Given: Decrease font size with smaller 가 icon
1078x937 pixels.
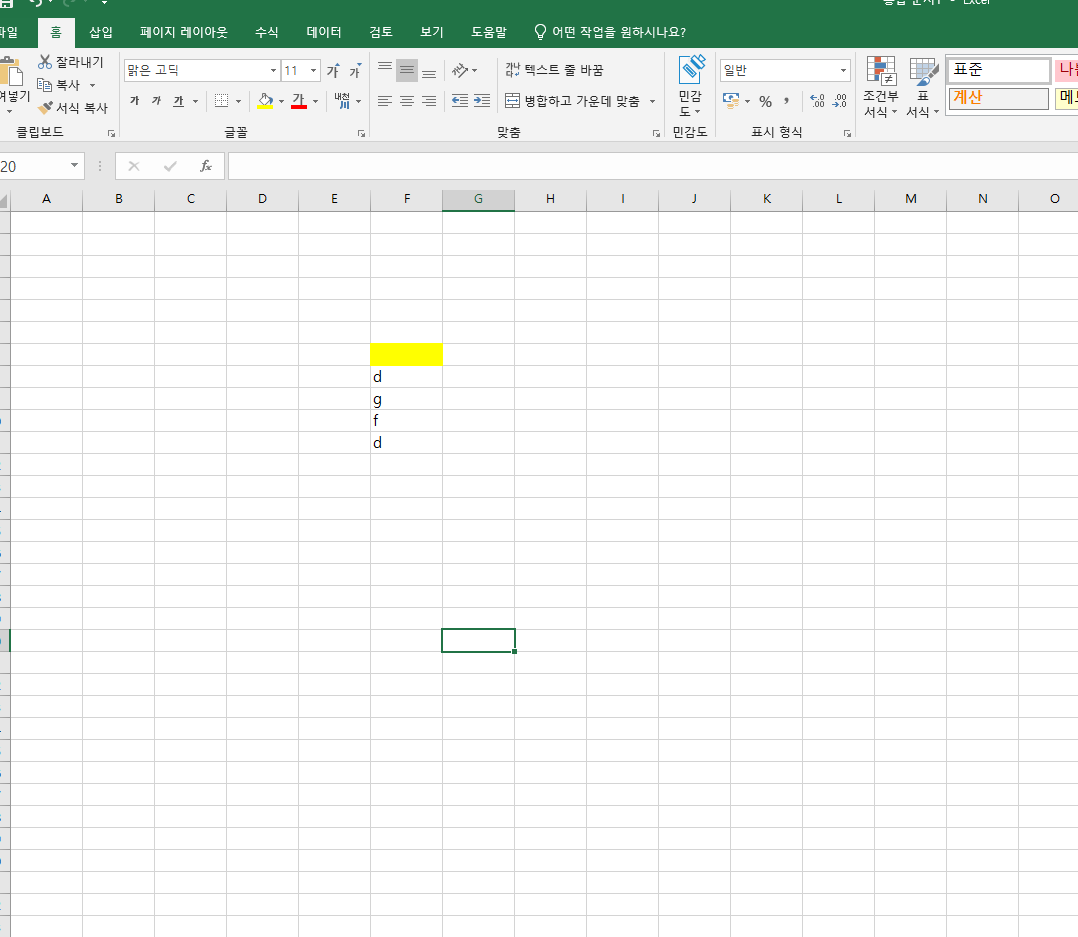Looking at the screenshot, I should click(x=355, y=71).
